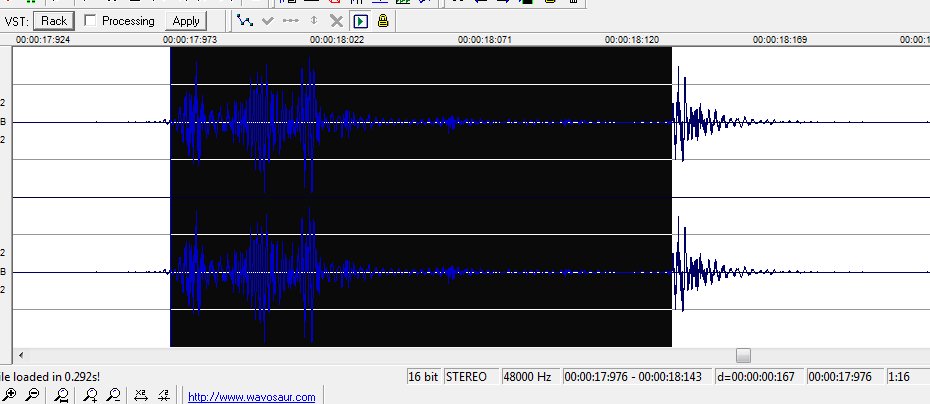The width and height of the screenshot is (930, 404).
Task: Click the grey X delete icon
Action: tap(336, 21)
